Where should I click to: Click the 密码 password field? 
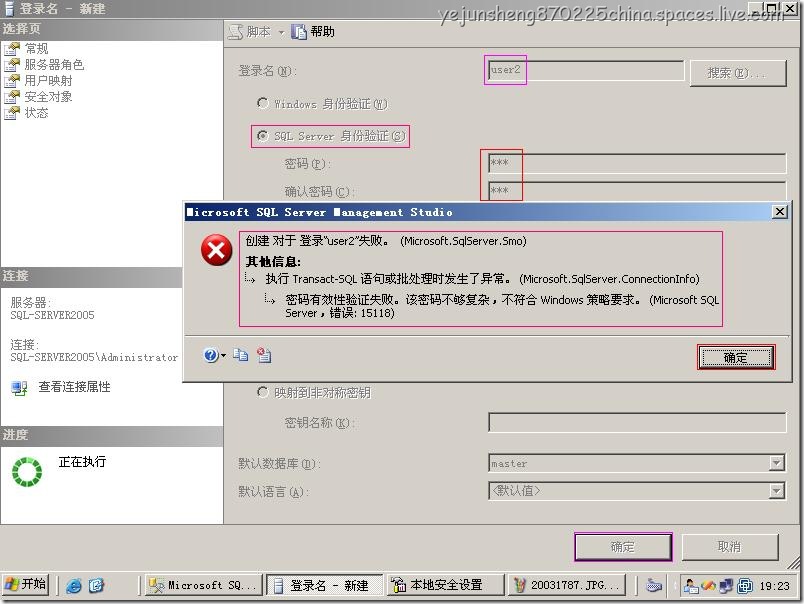637,163
